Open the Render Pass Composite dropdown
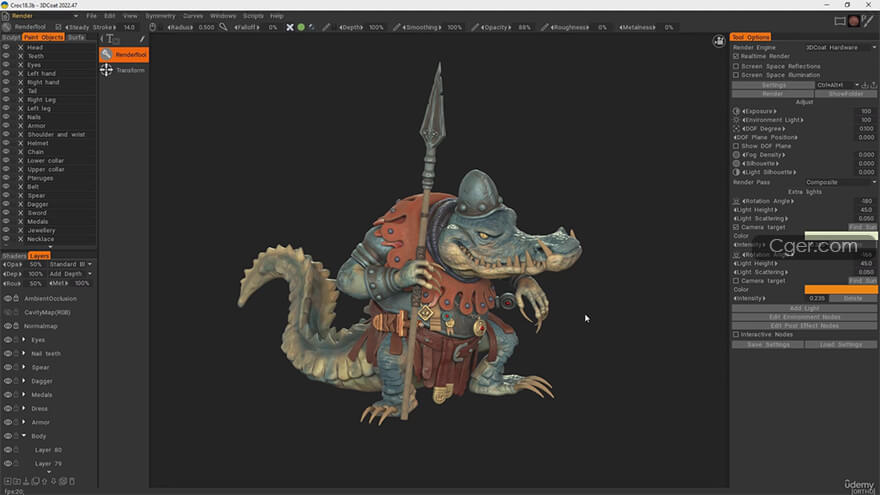 840,182
